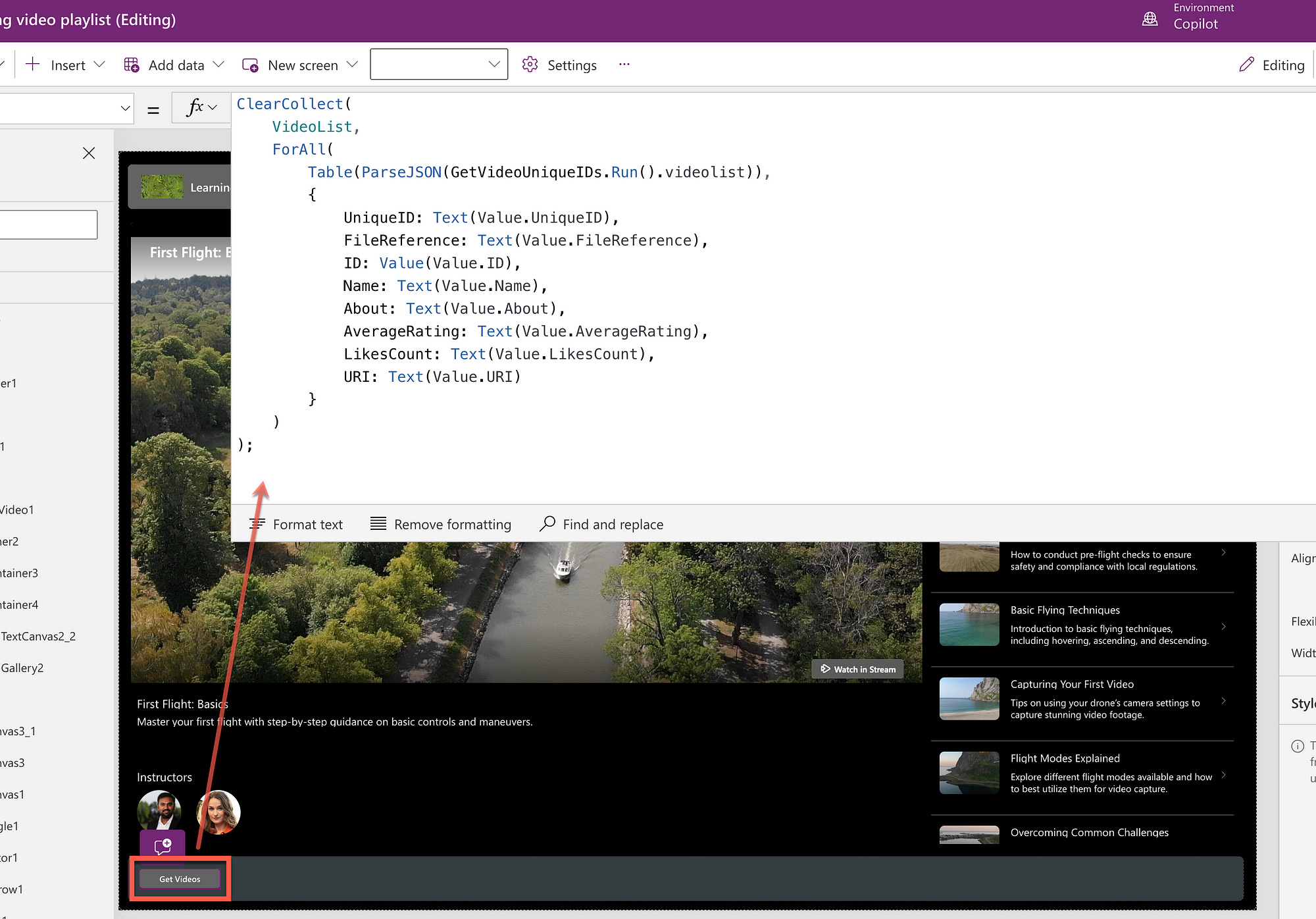Image resolution: width=1316 pixels, height=919 pixels.
Task: Open the more options ellipsis menu
Action: click(x=624, y=65)
